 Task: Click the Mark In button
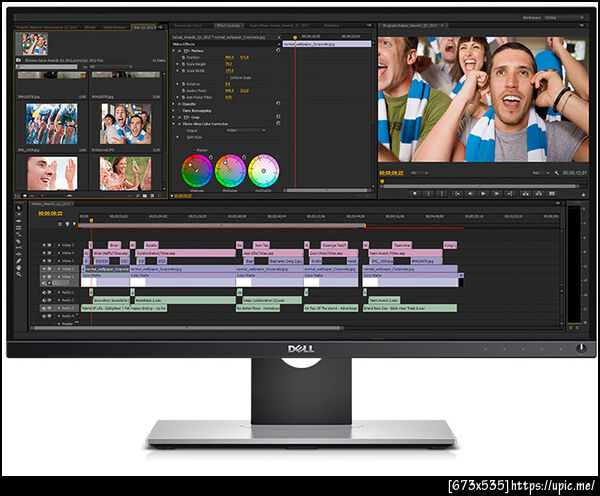[x=428, y=194]
